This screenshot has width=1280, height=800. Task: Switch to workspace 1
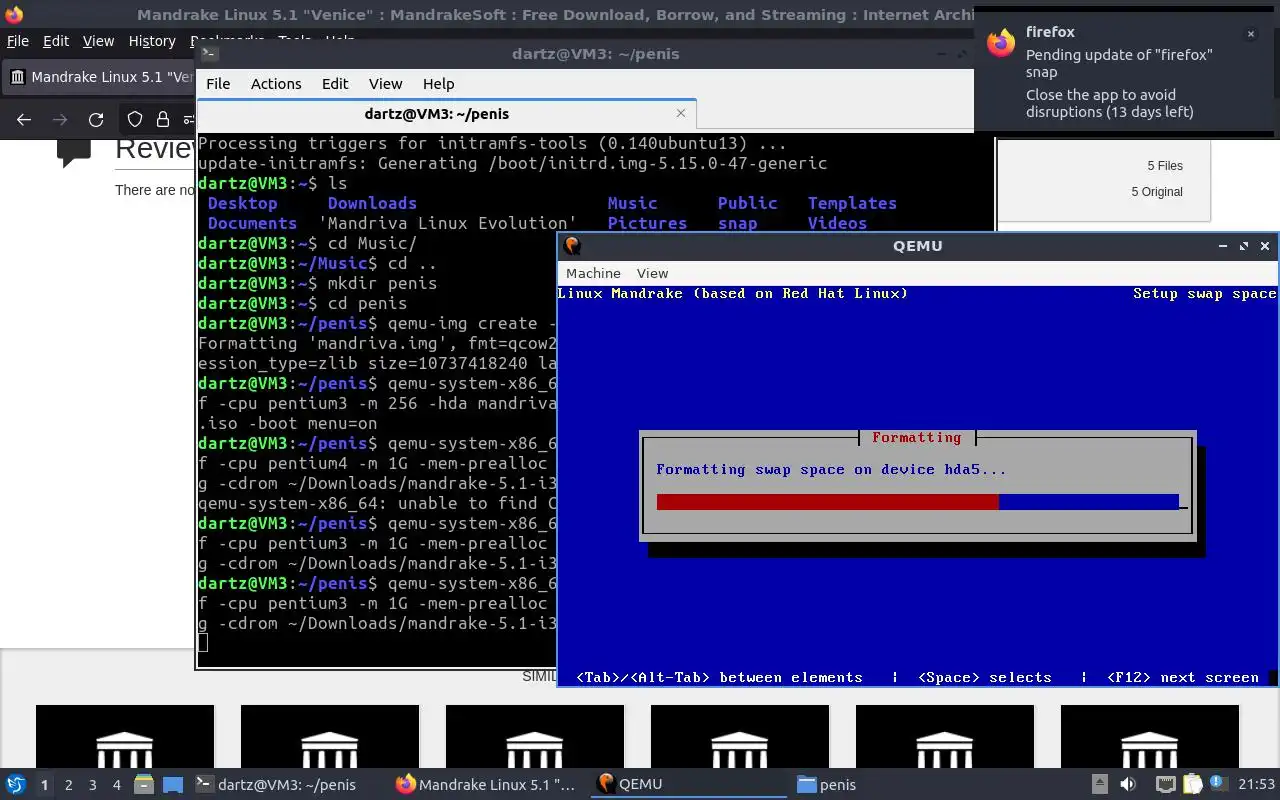coord(44,785)
